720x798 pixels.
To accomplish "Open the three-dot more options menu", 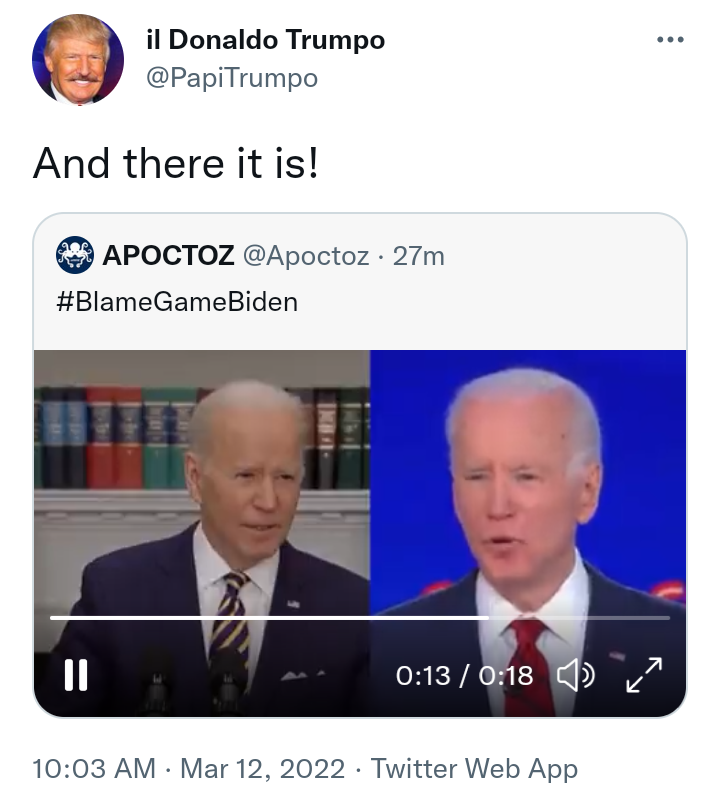I will 670,39.
